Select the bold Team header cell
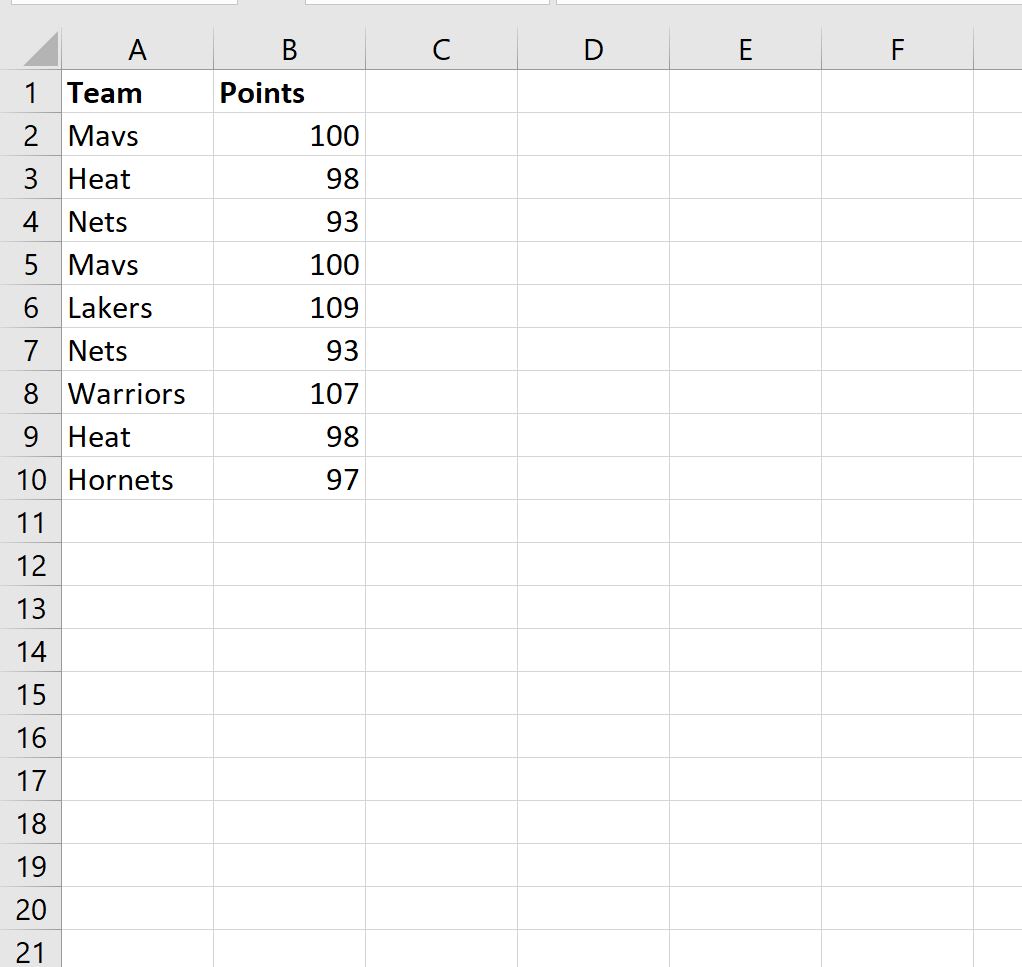 pos(137,93)
